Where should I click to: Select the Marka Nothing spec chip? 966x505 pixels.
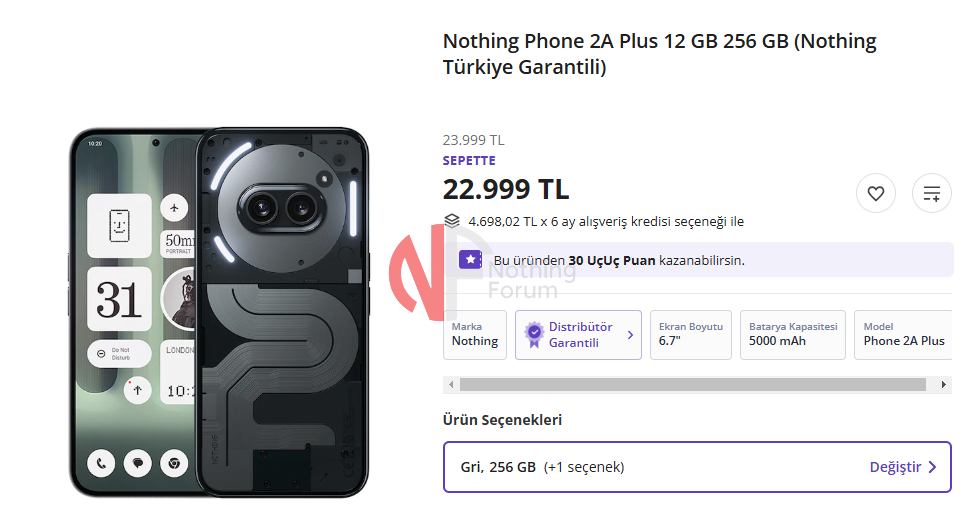click(x=475, y=334)
